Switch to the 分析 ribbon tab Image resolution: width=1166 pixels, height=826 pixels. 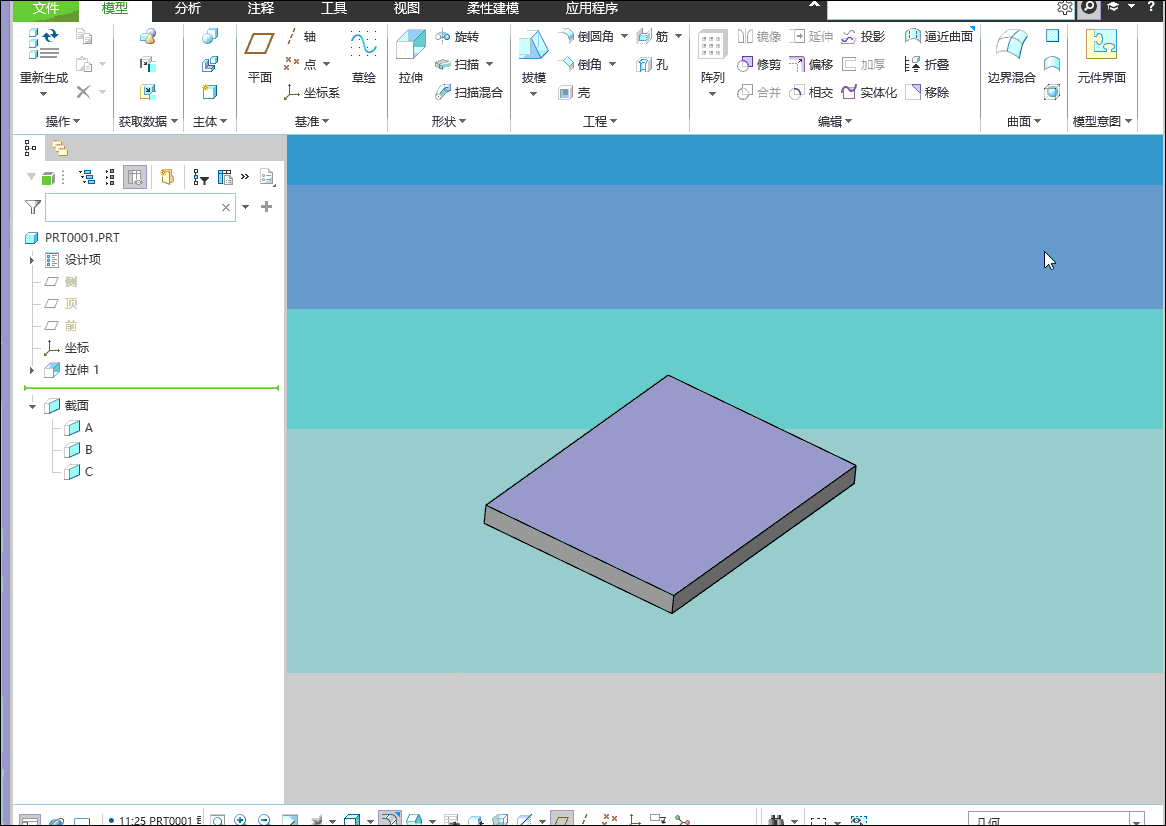(187, 9)
